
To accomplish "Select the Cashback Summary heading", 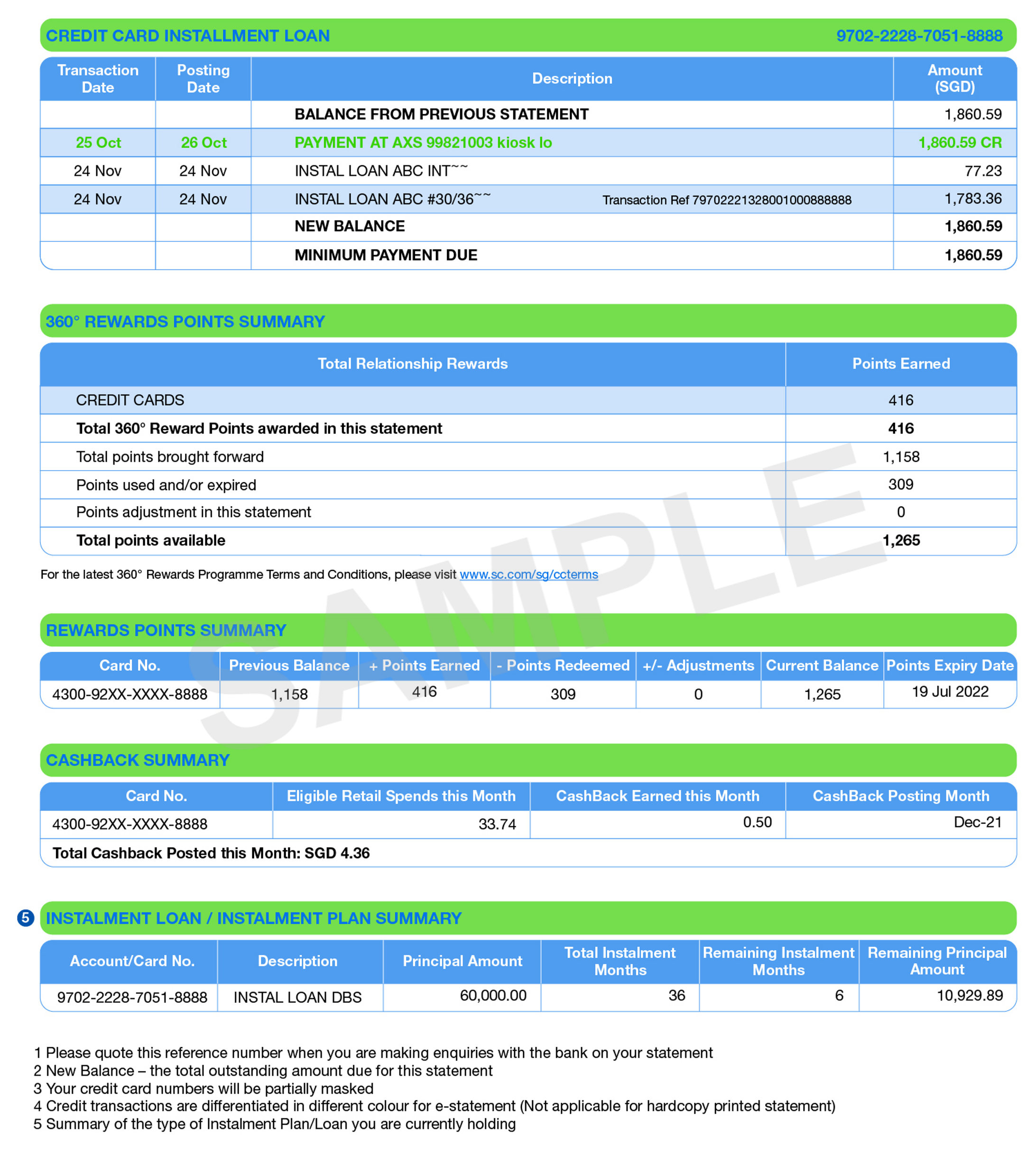I will [138, 760].
